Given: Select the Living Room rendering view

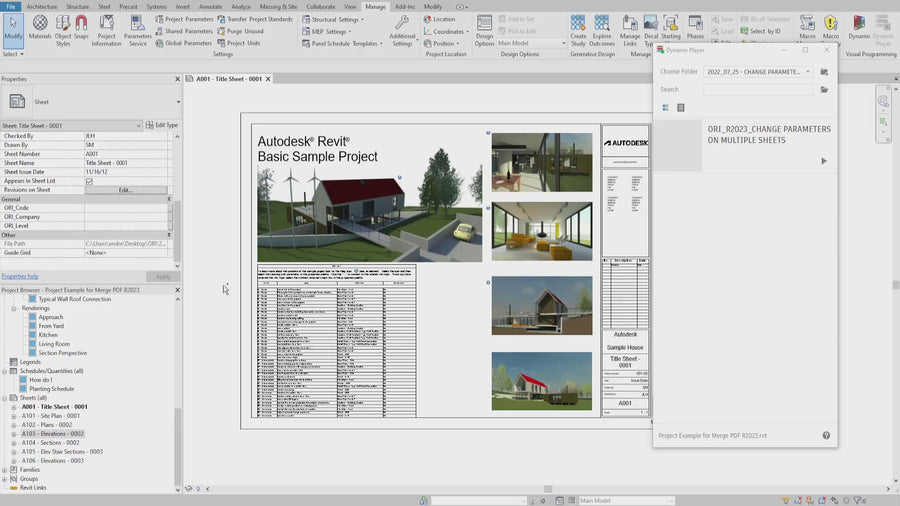Looking at the screenshot, I should coord(54,344).
